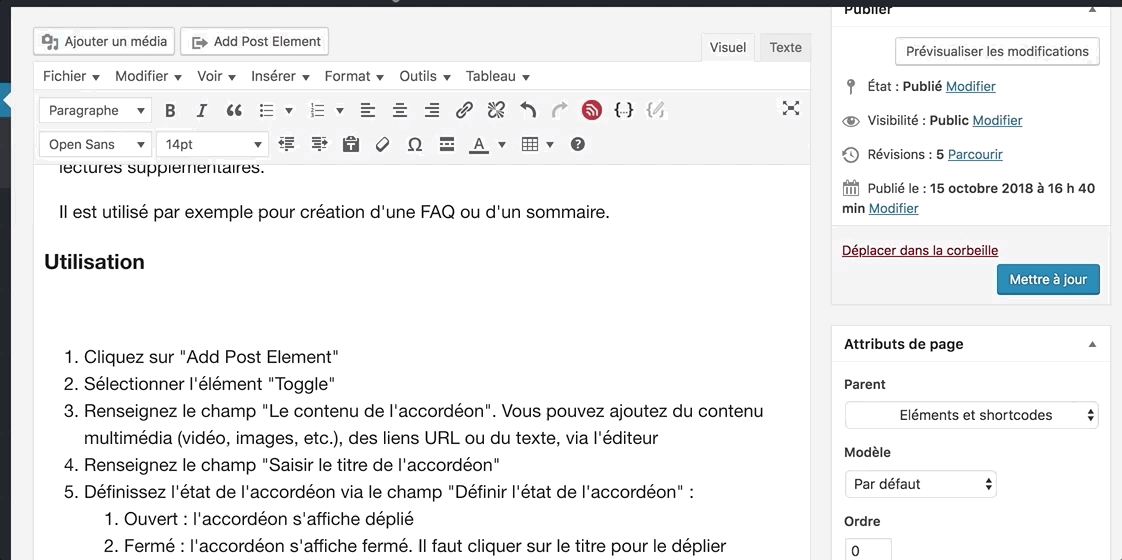
Task: Toggle bold formatting in the editor toolbar
Action: click(x=170, y=111)
